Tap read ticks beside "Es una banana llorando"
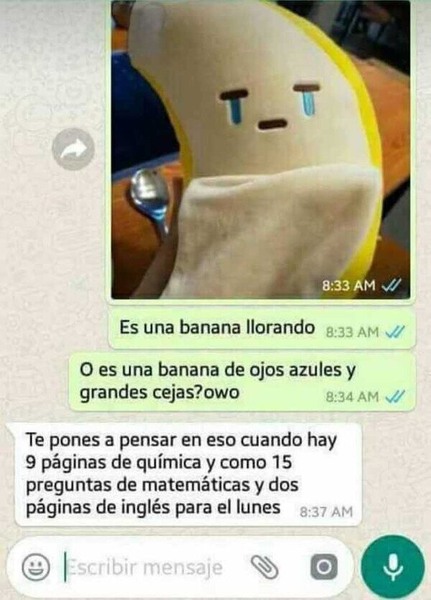Viewport: 431px width, 600px height. click(x=395, y=332)
